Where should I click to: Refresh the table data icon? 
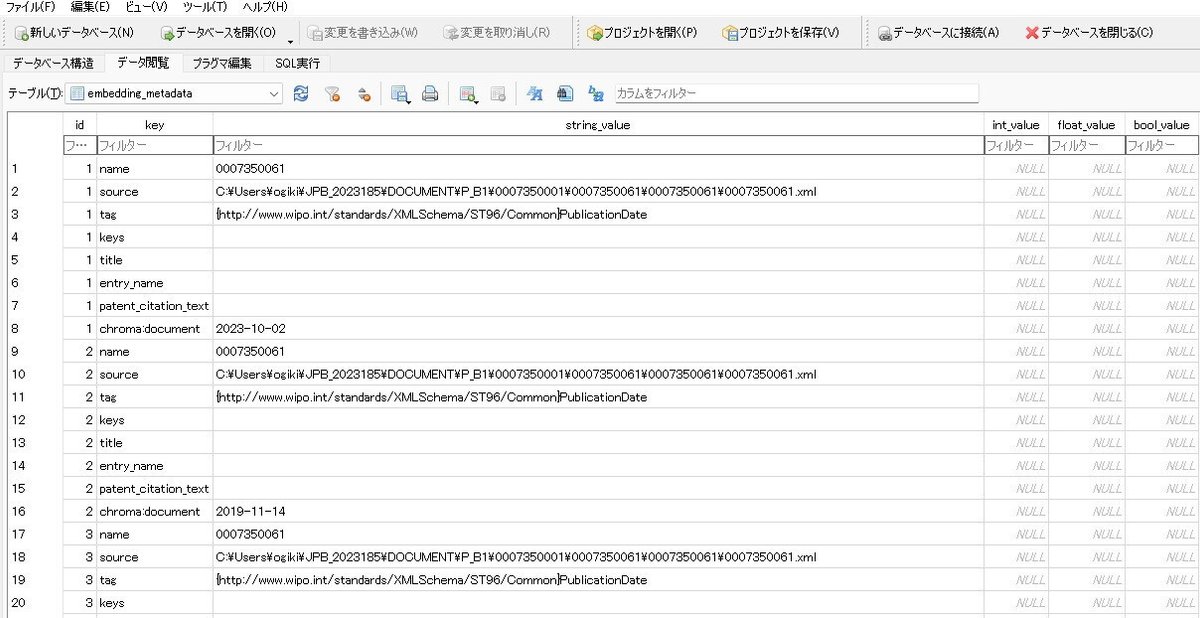click(301, 93)
